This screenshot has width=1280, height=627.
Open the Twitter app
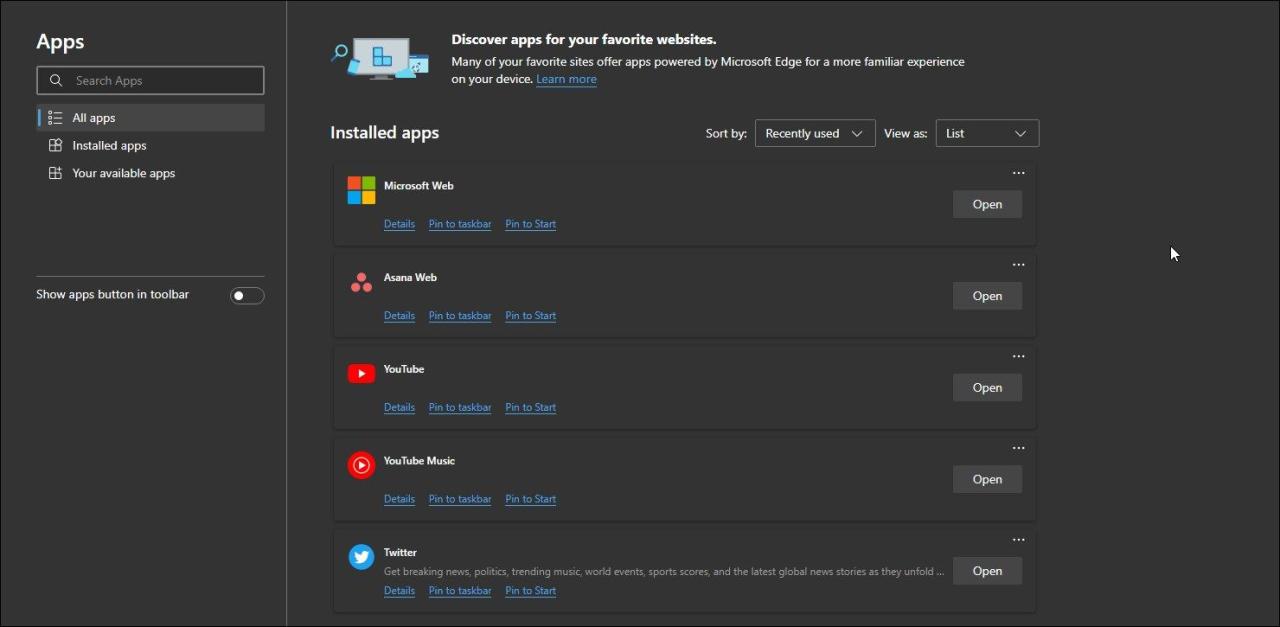[987, 571]
